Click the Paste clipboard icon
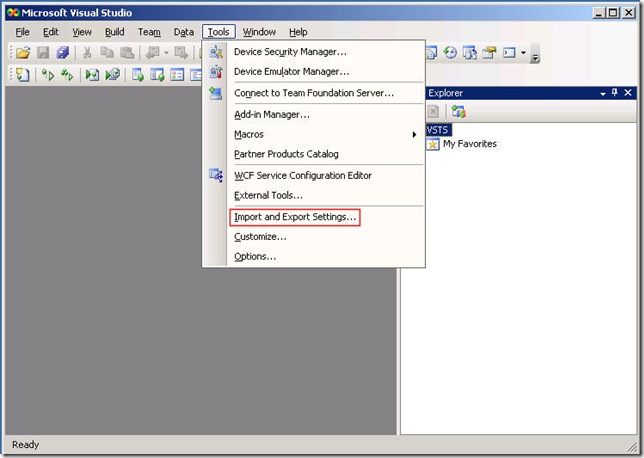The height and width of the screenshot is (458, 644). [127, 53]
